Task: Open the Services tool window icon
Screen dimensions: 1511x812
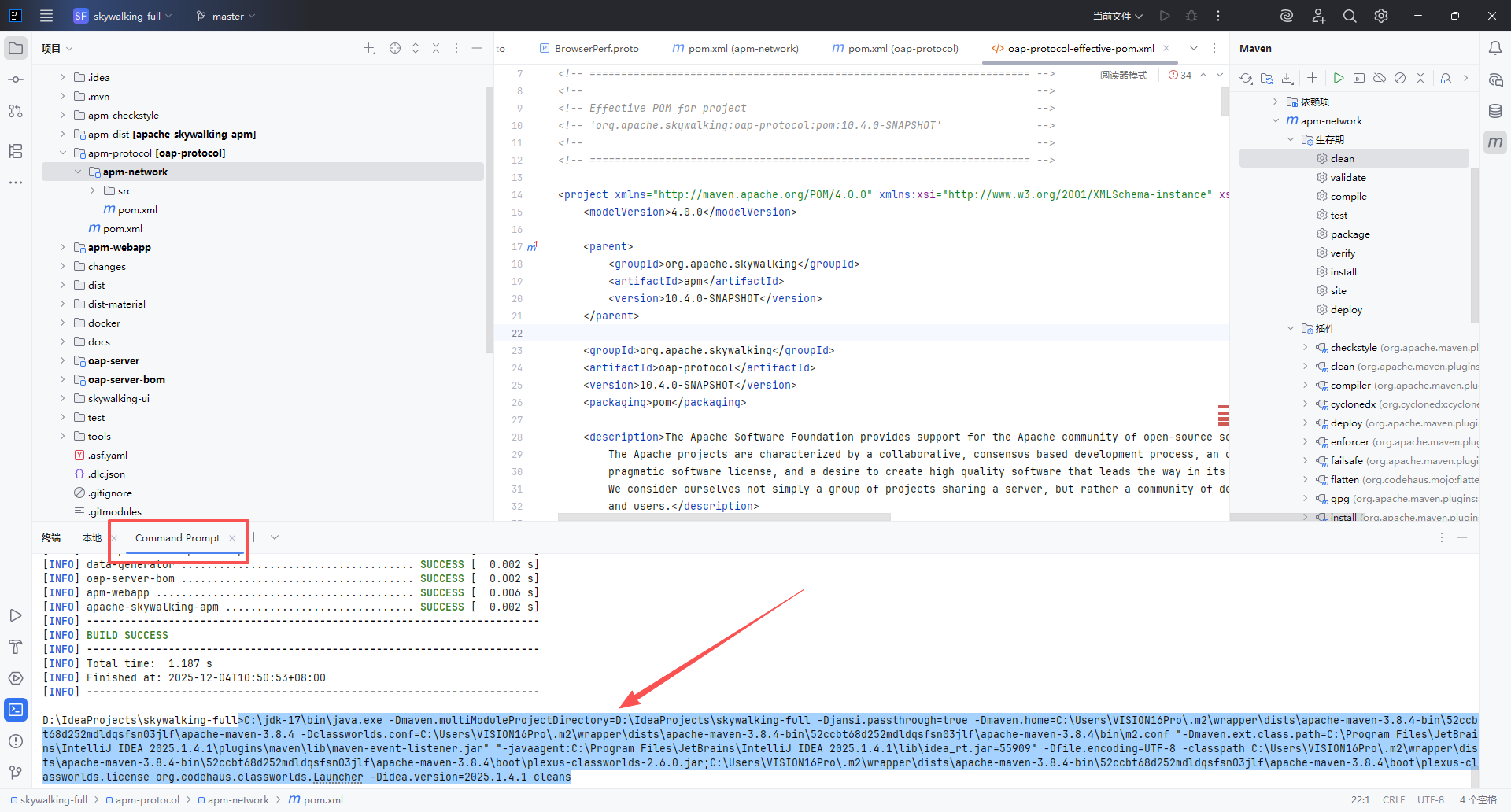Action: 16,678
